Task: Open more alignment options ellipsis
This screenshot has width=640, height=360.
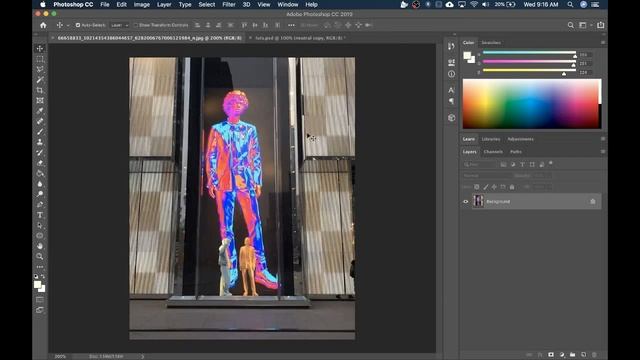Action: (291, 25)
